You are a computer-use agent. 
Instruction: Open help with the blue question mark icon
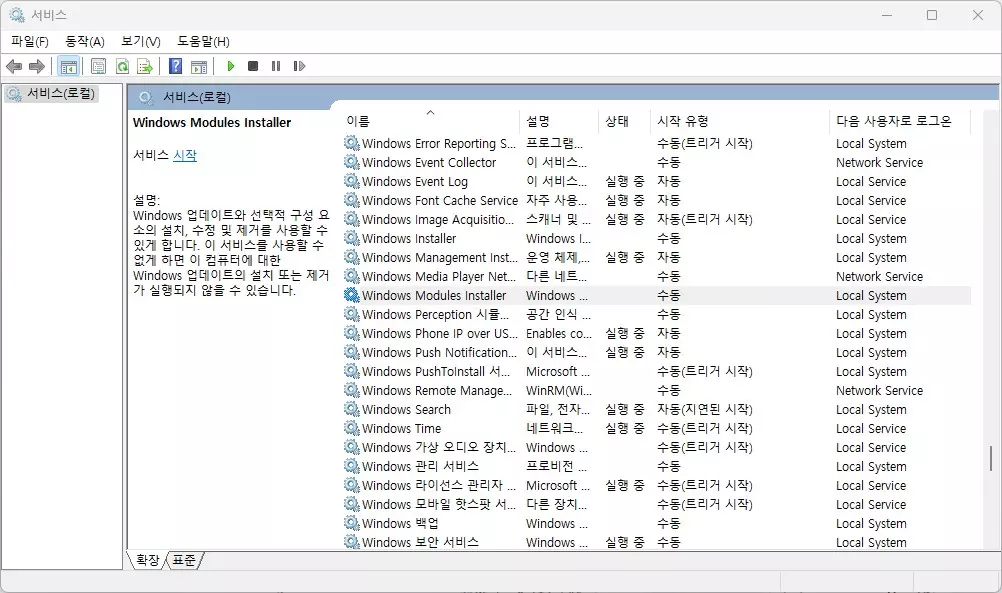(175, 66)
